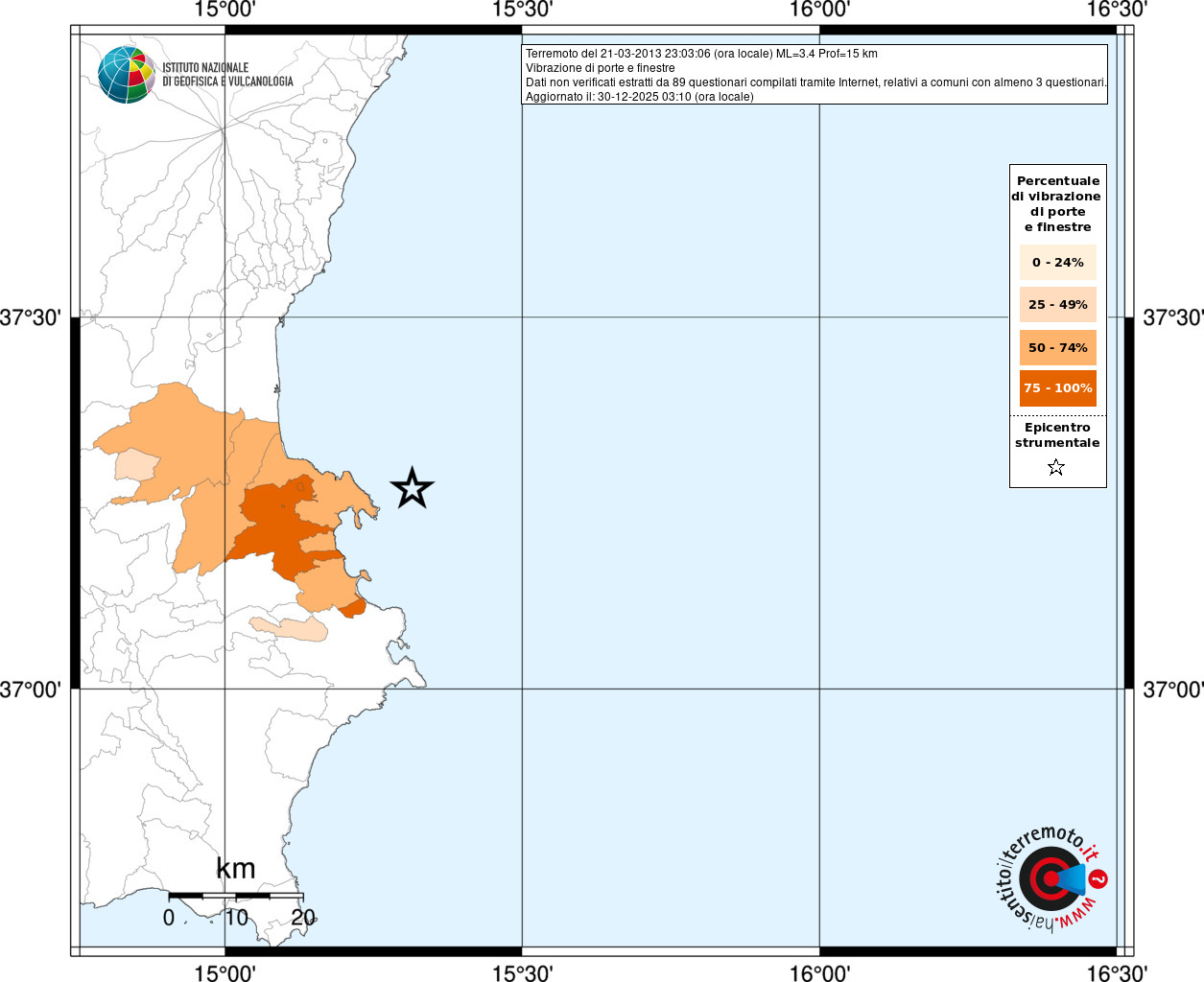Click the small star symbol in the legend
This screenshot has height=982, width=1204.
[1056, 468]
